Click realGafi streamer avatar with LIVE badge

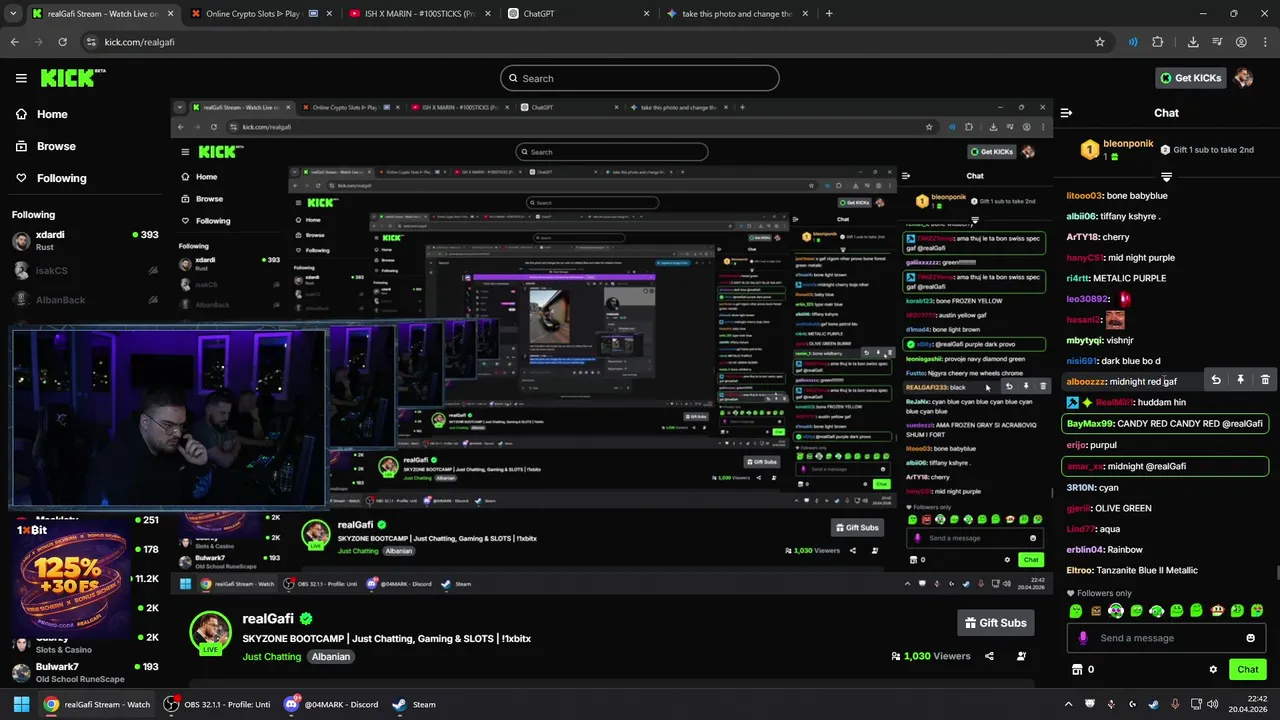[211, 631]
